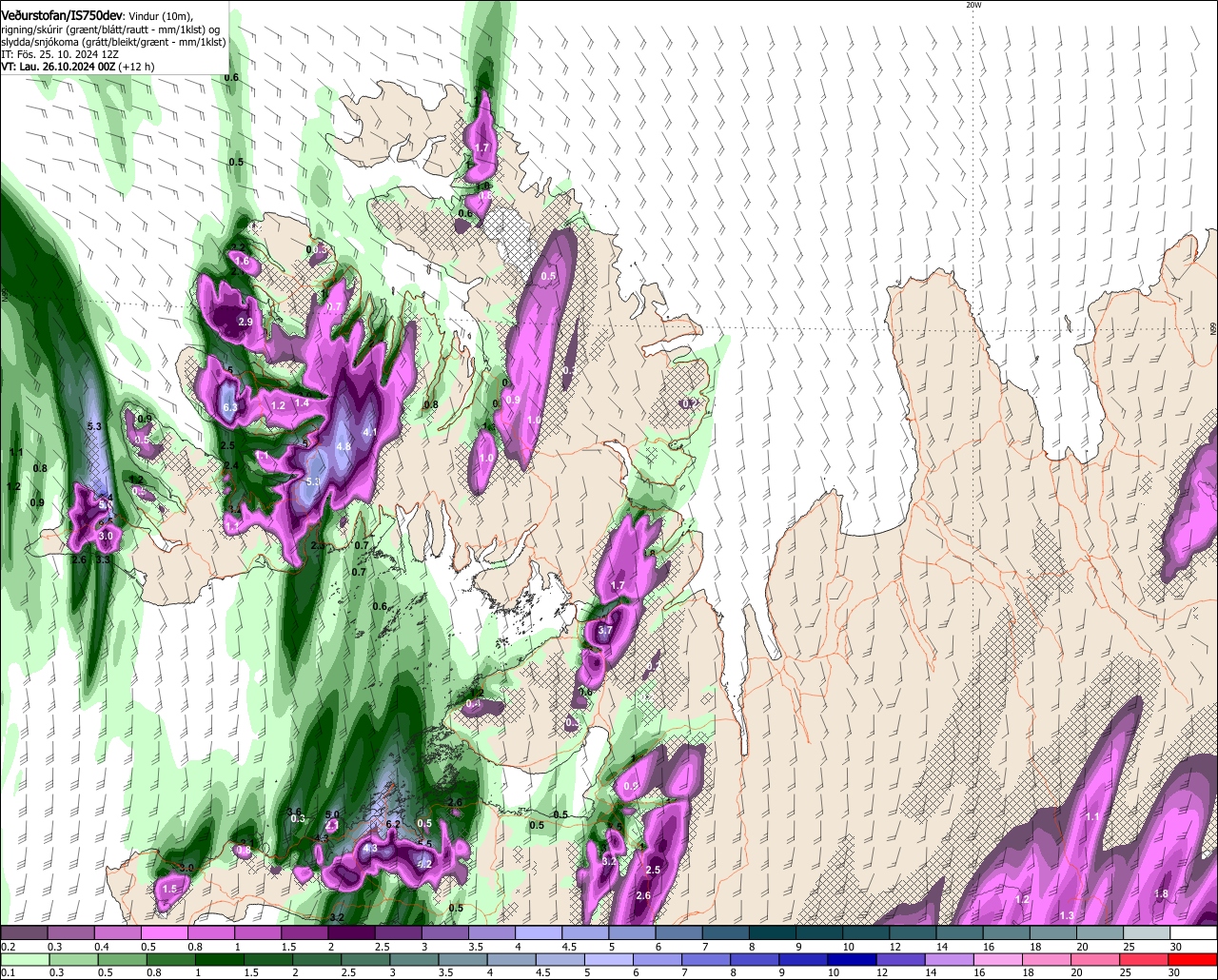Click the 3.7 precipitation value on map
1218x980 pixels.
(x=604, y=631)
